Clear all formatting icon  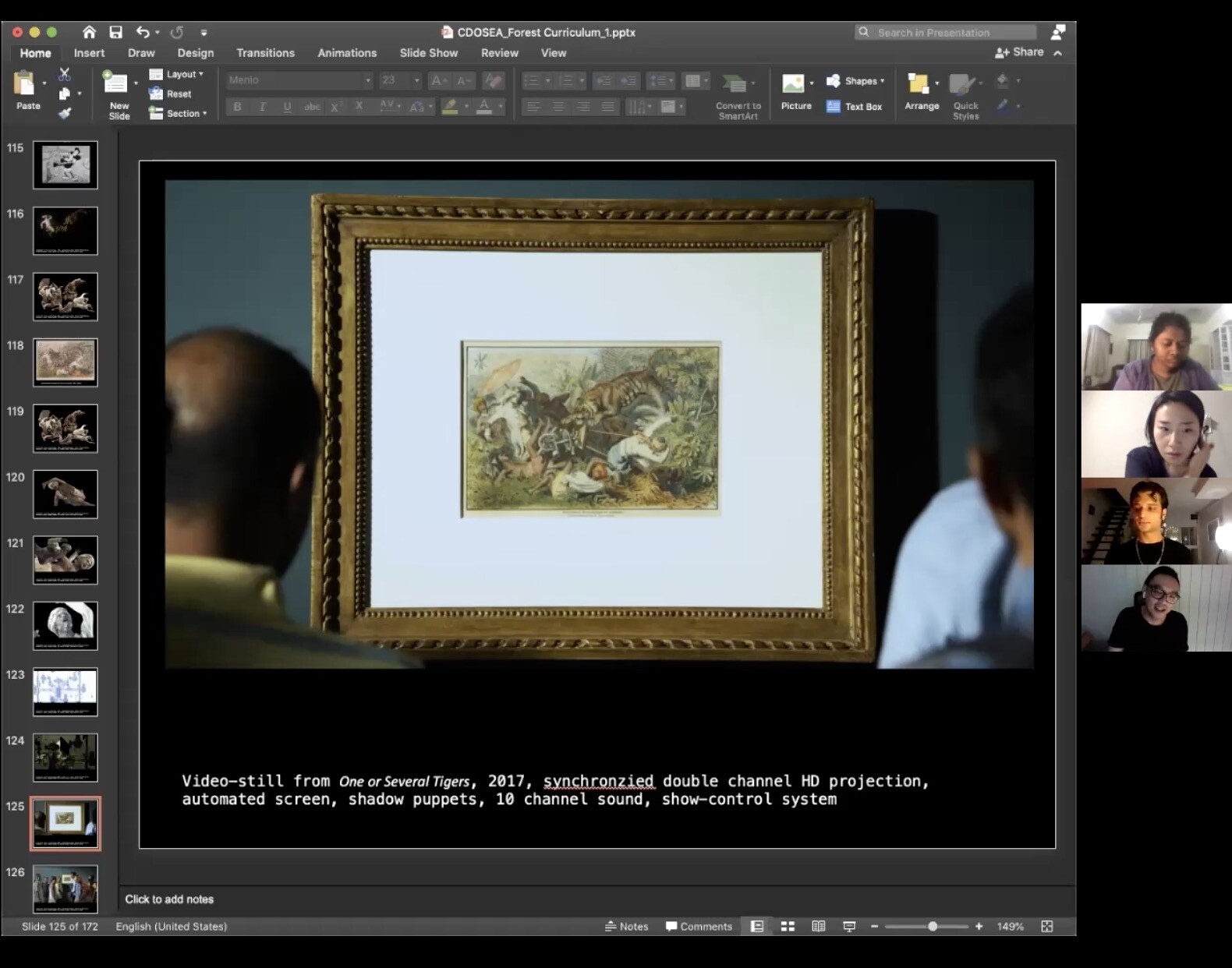pos(493,80)
